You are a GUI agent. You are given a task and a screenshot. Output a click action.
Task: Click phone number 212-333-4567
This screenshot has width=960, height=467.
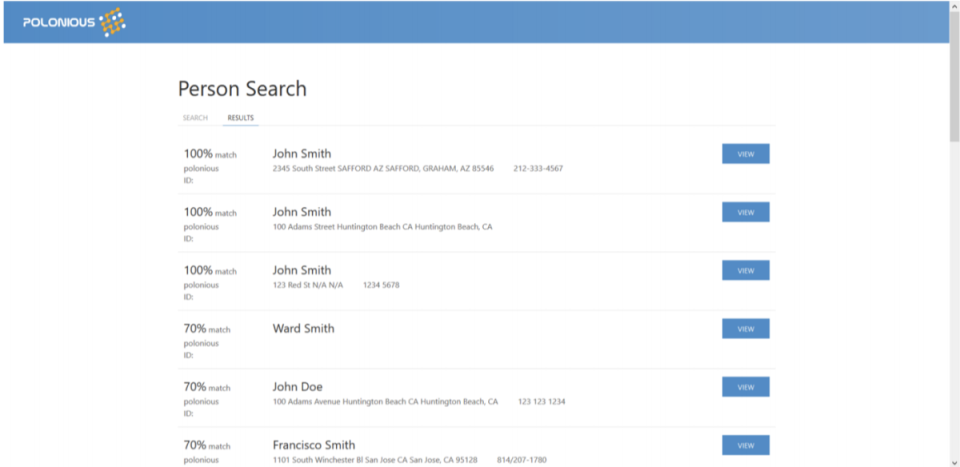coord(538,169)
